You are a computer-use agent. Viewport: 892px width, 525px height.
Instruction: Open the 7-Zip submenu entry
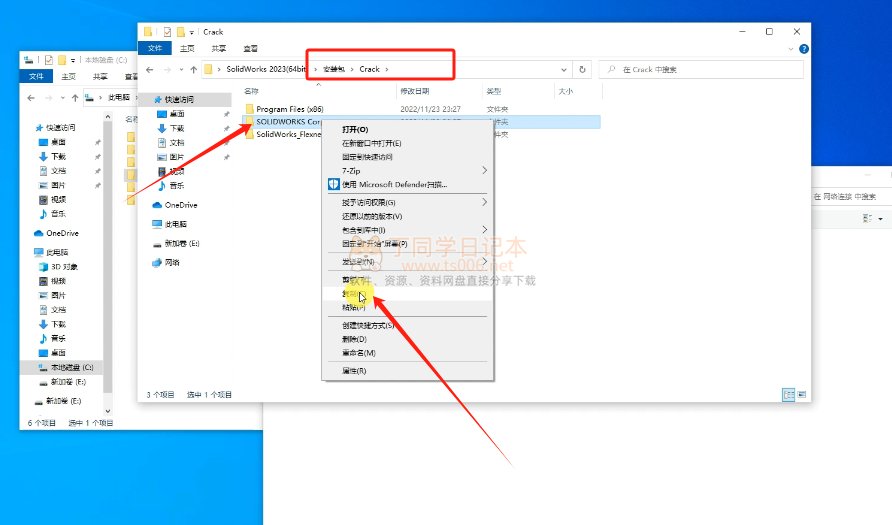click(x=351, y=171)
